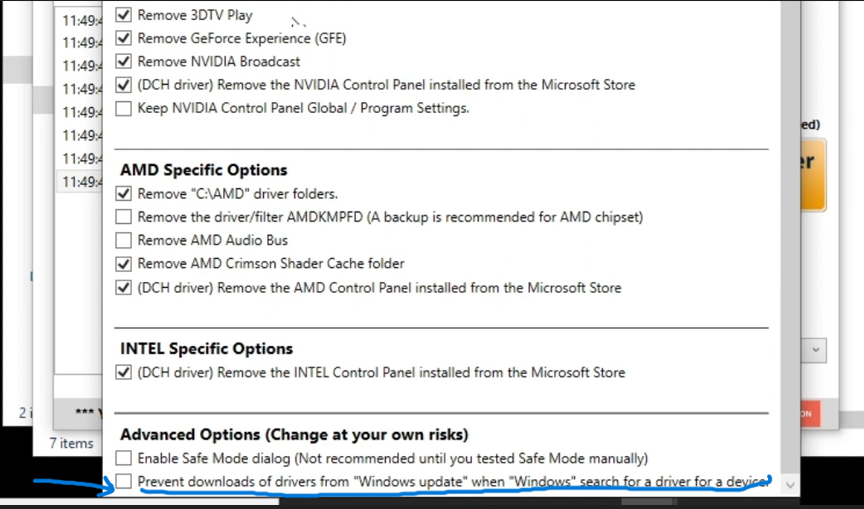The width and height of the screenshot is (864, 509).
Task: Enable Prevent downloads of drivers from Windows update
Action: 123,481
